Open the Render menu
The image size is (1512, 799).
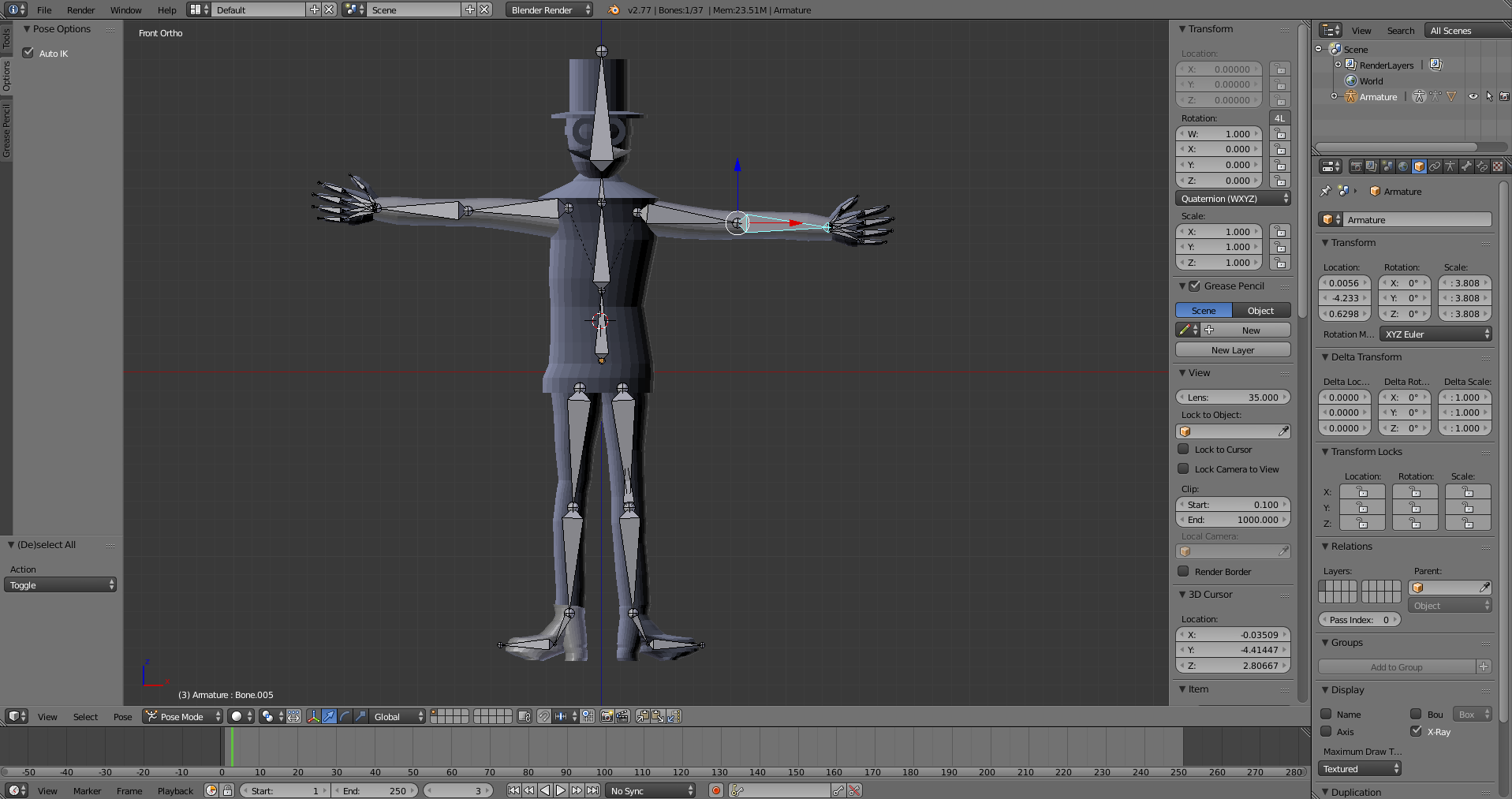click(80, 9)
